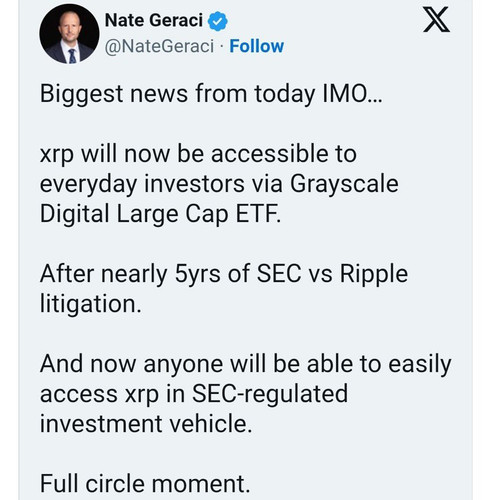The height and width of the screenshot is (500, 491).
Task: Select the phrase 'everyday investors'
Action: (142, 184)
